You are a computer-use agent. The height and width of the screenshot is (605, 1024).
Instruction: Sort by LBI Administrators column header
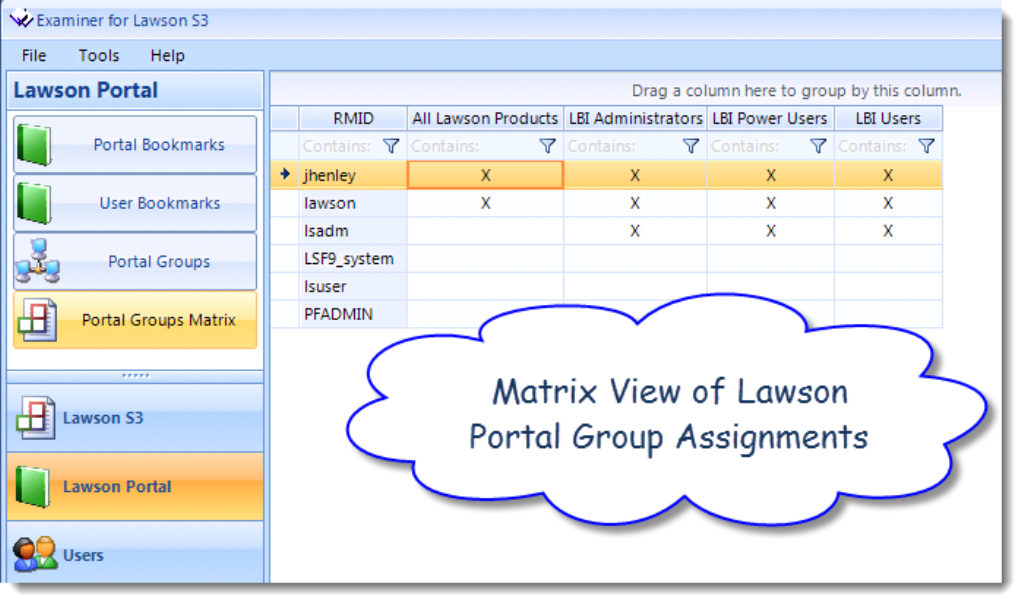(x=635, y=118)
